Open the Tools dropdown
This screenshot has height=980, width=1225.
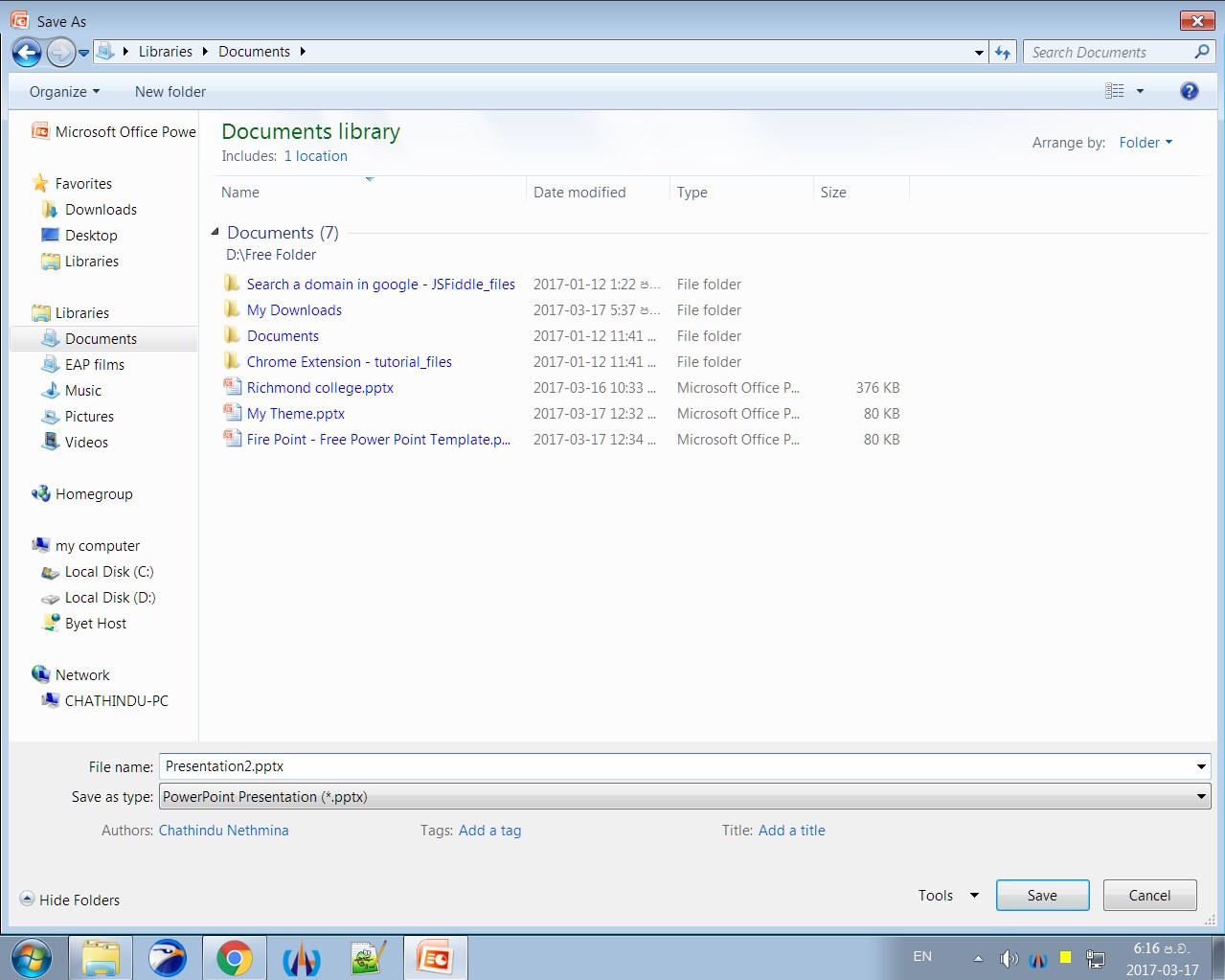(948, 896)
